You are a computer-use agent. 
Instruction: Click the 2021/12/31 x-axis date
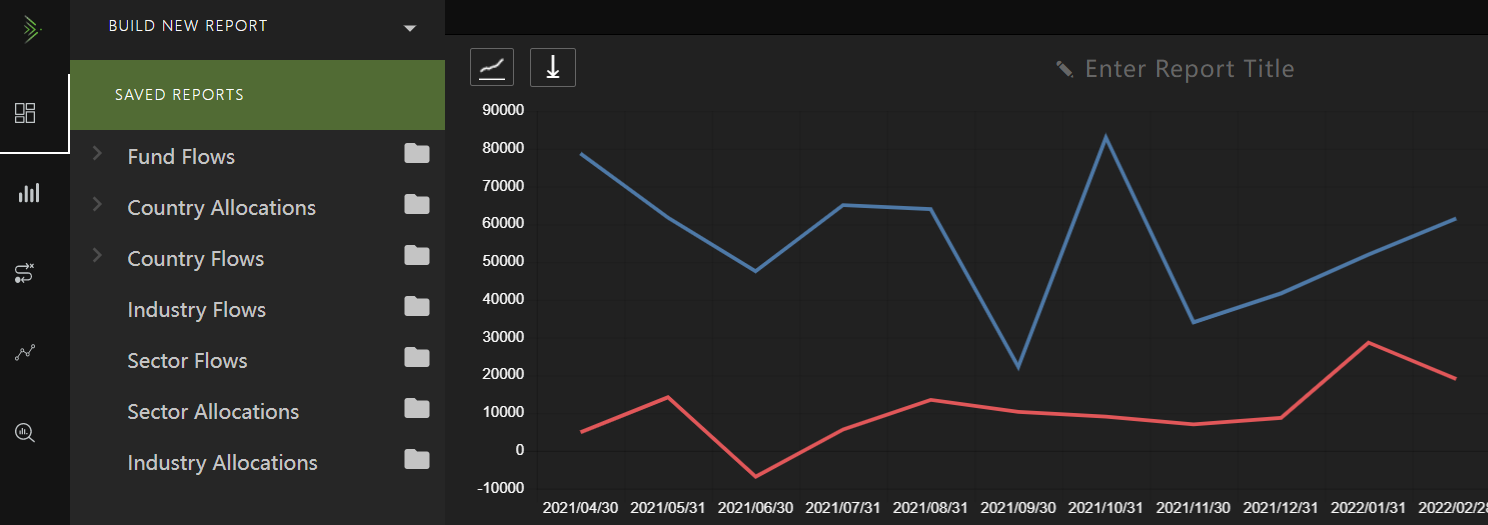[1281, 508]
